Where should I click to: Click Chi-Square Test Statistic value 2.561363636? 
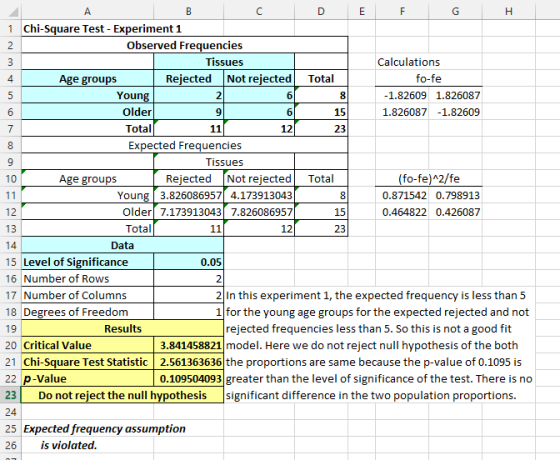pyautogui.click(x=189, y=362)
